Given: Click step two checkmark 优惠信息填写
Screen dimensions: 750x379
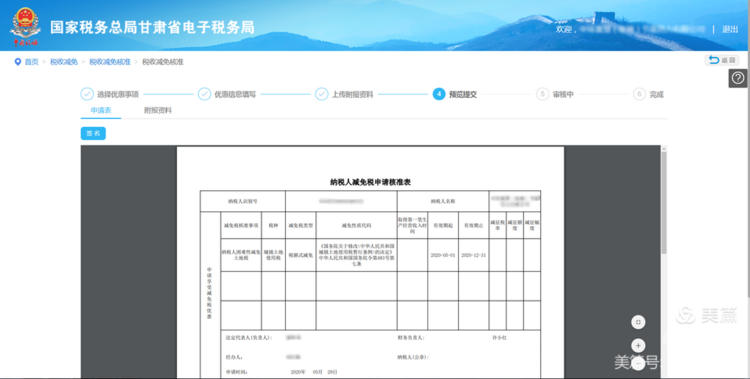Looking at the screenshot, I should pyautogui.click(x=204, y=94).
